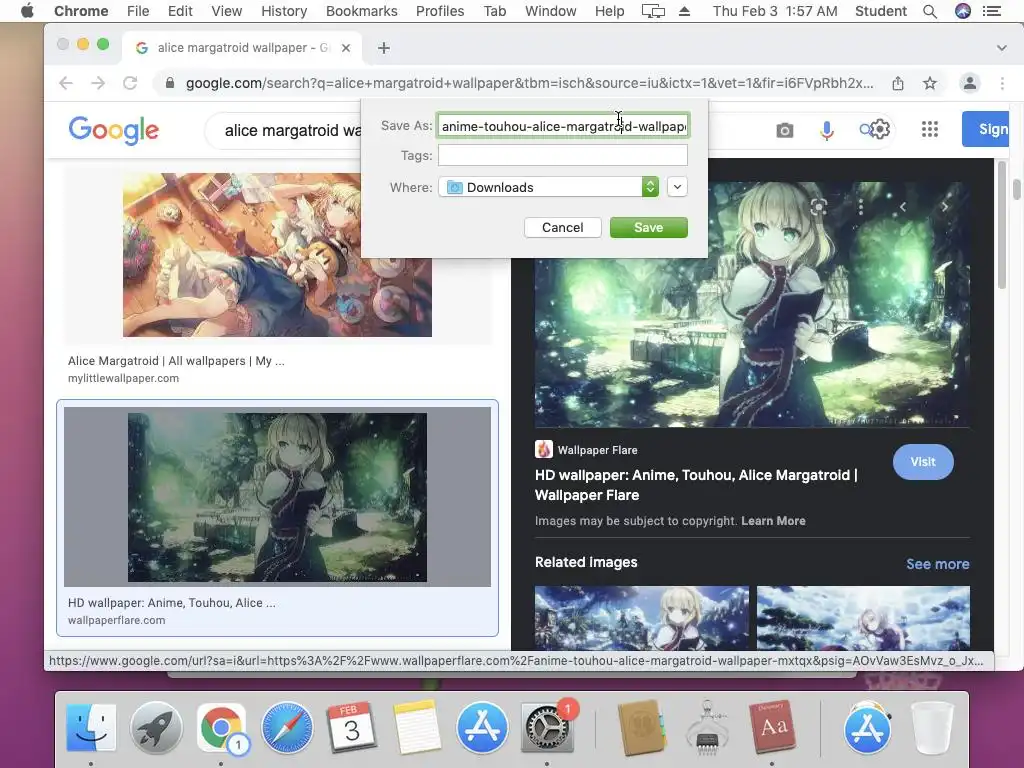Image resolution: width=1024 pixels, height=768 pixels.
Task: Open the Where Downloads dropdown
Action: coord(549,187)
